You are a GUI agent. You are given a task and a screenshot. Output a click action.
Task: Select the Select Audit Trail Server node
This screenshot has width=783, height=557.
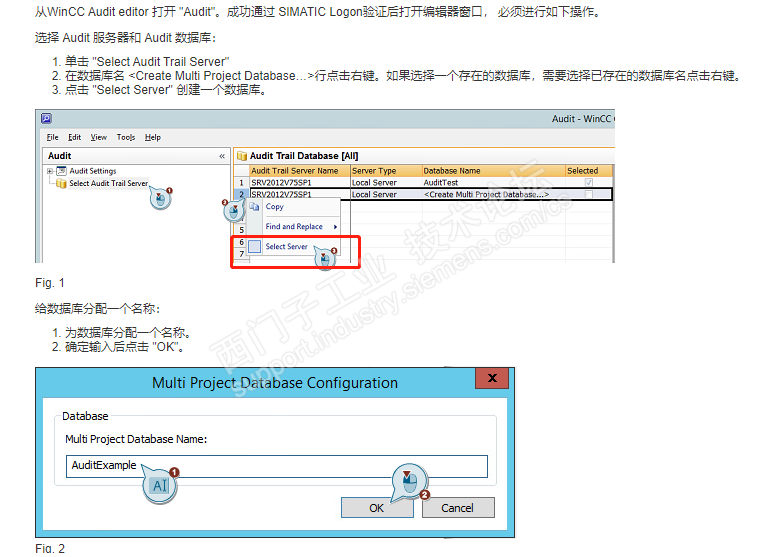point(108,183)
